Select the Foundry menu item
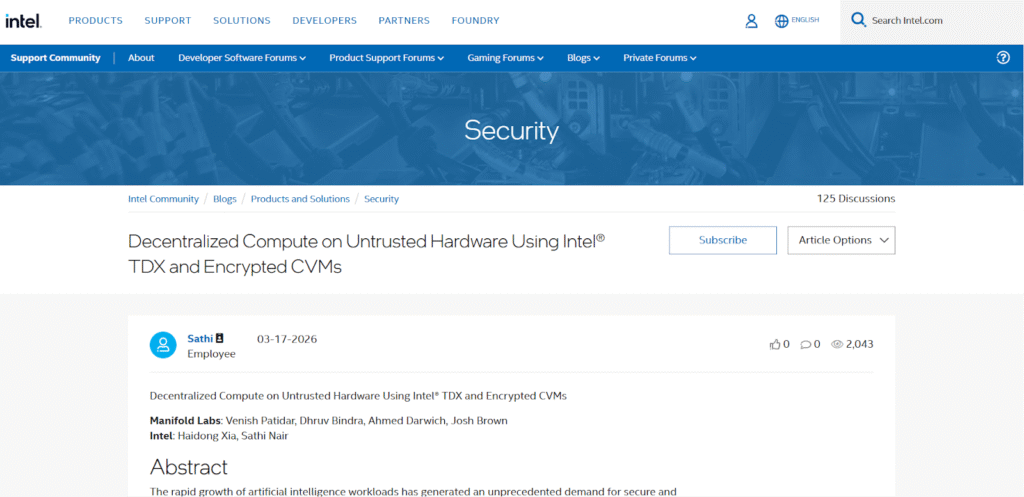Screen dimensions: 1024x497 (475, 20)
